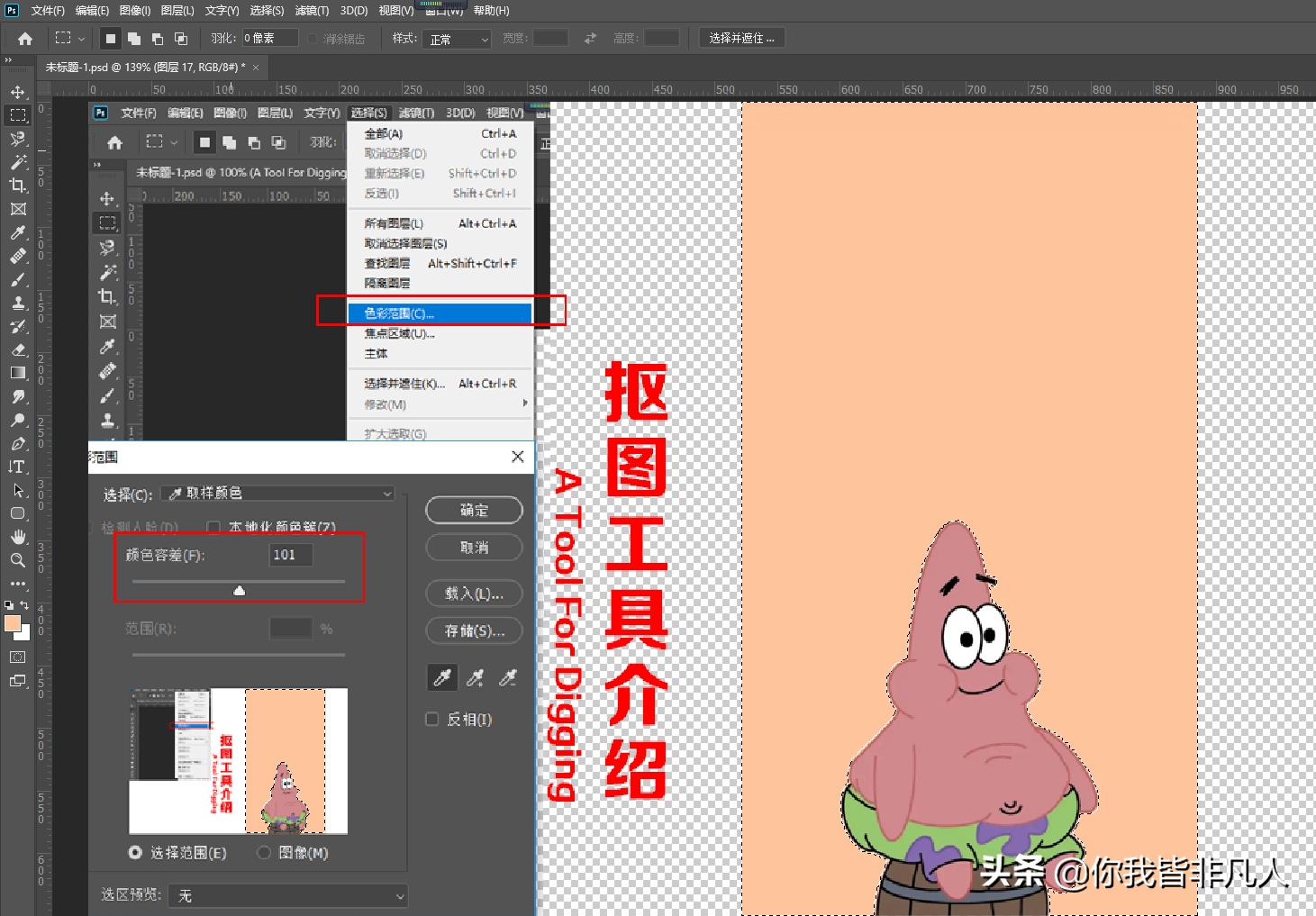The height and width of the screenshot is (916, 1316).
Task: Click the selection preview thumbnail in the dialog
Action: click(x=239, y=761)
